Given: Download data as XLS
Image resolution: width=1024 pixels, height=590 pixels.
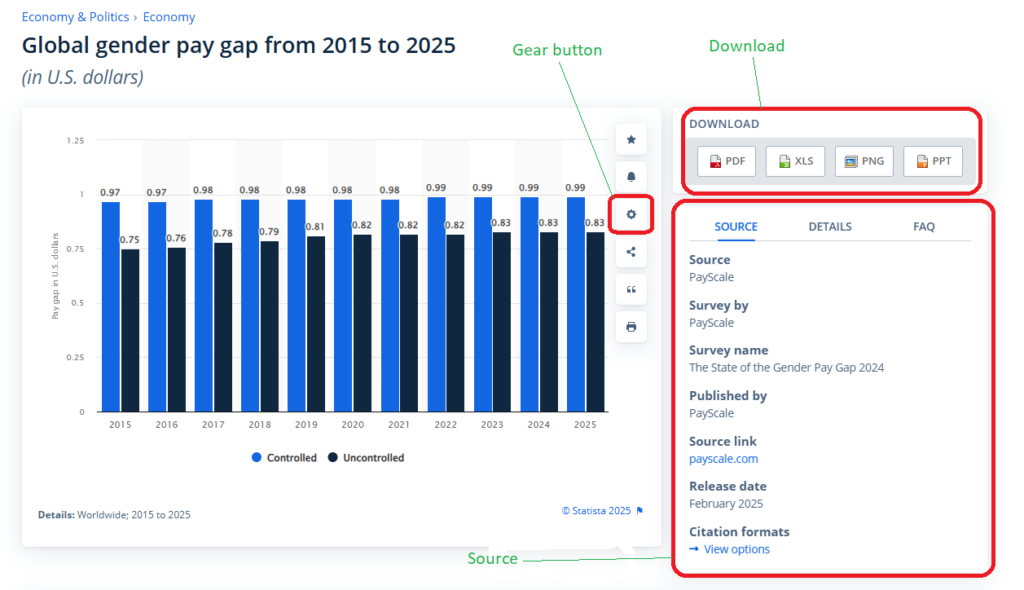Looking at the screenshot, I should coord(795,161).
